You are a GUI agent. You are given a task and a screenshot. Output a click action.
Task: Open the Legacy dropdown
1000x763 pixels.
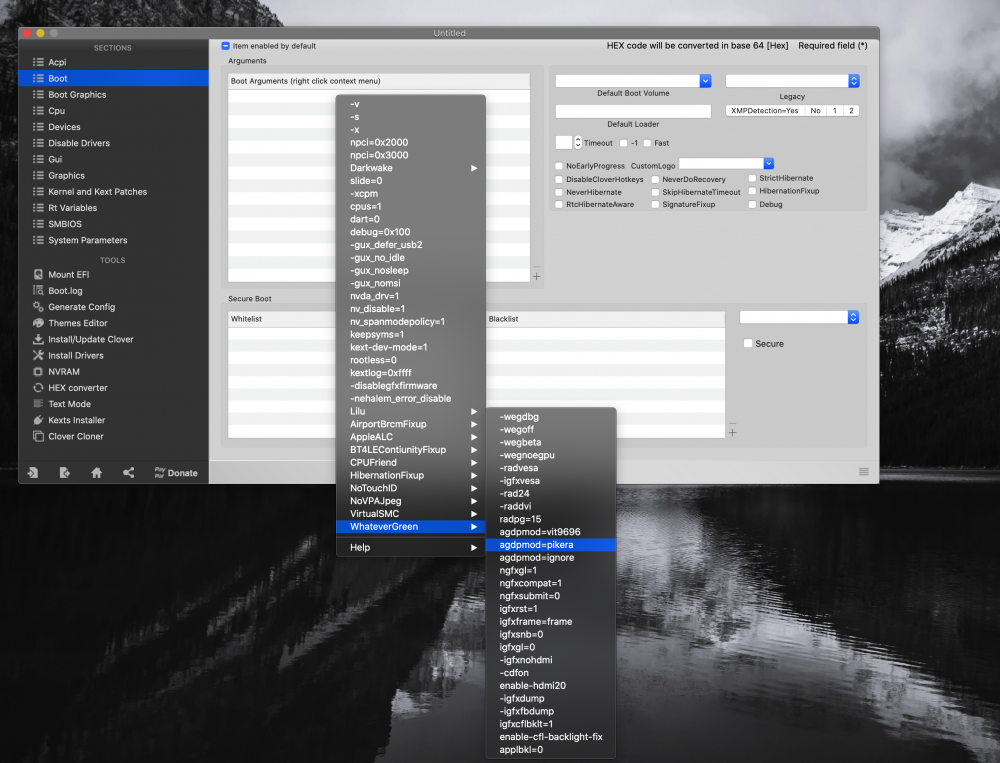pos(853,81)
